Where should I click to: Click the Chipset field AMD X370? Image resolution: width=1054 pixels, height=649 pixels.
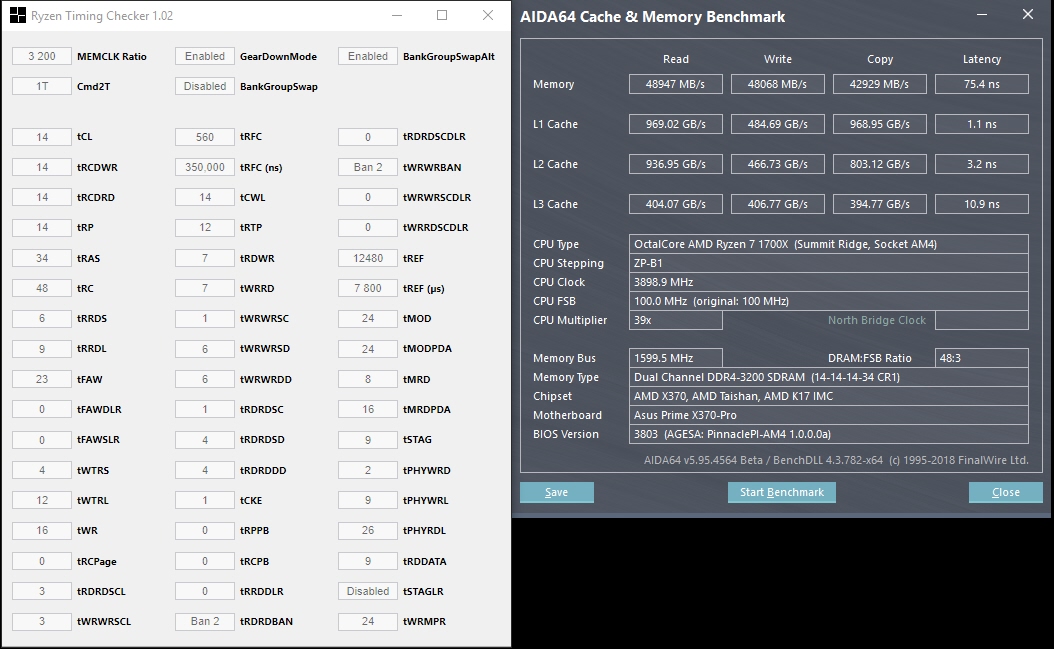(829, 396)
